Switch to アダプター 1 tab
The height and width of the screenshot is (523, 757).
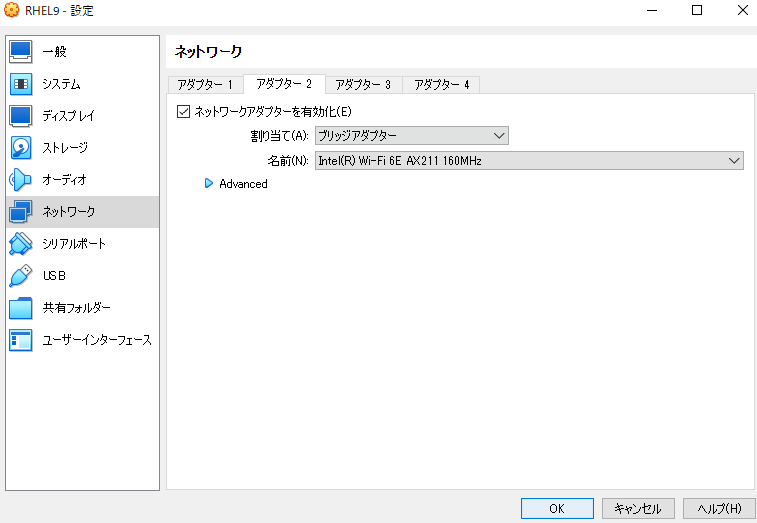click(x=205, y=85)
